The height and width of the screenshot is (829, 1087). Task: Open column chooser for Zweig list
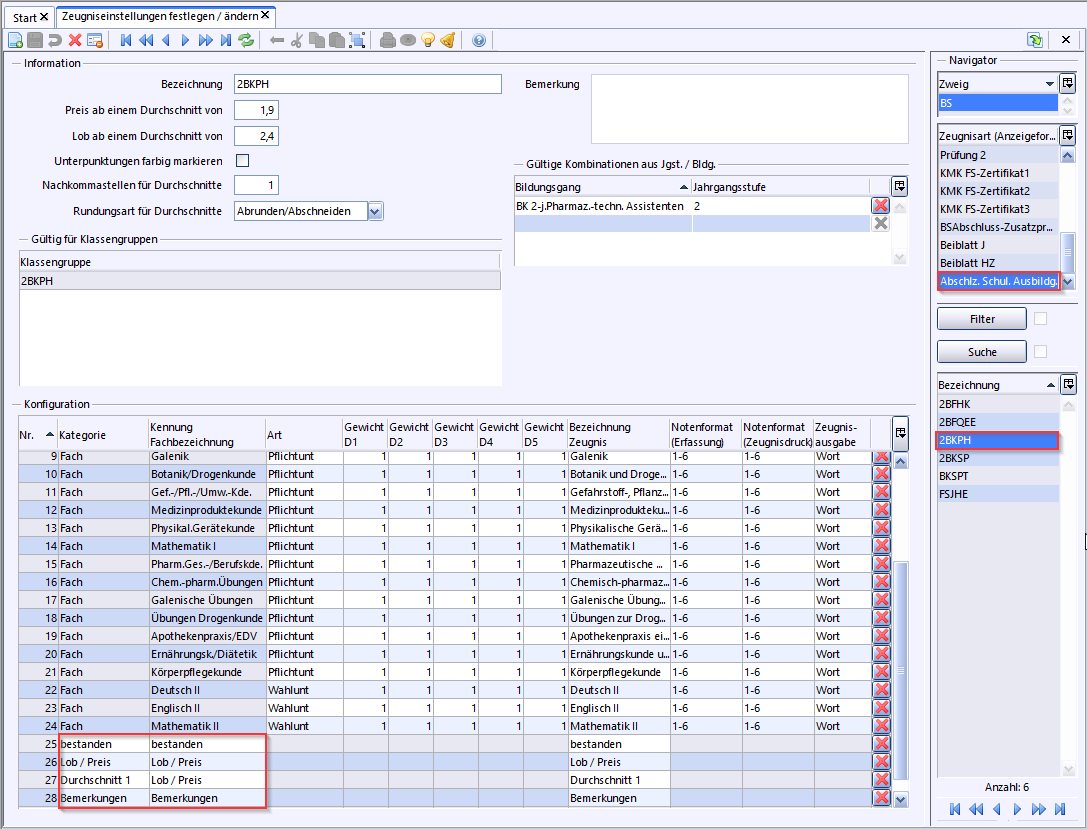[x=1068, y=82]
